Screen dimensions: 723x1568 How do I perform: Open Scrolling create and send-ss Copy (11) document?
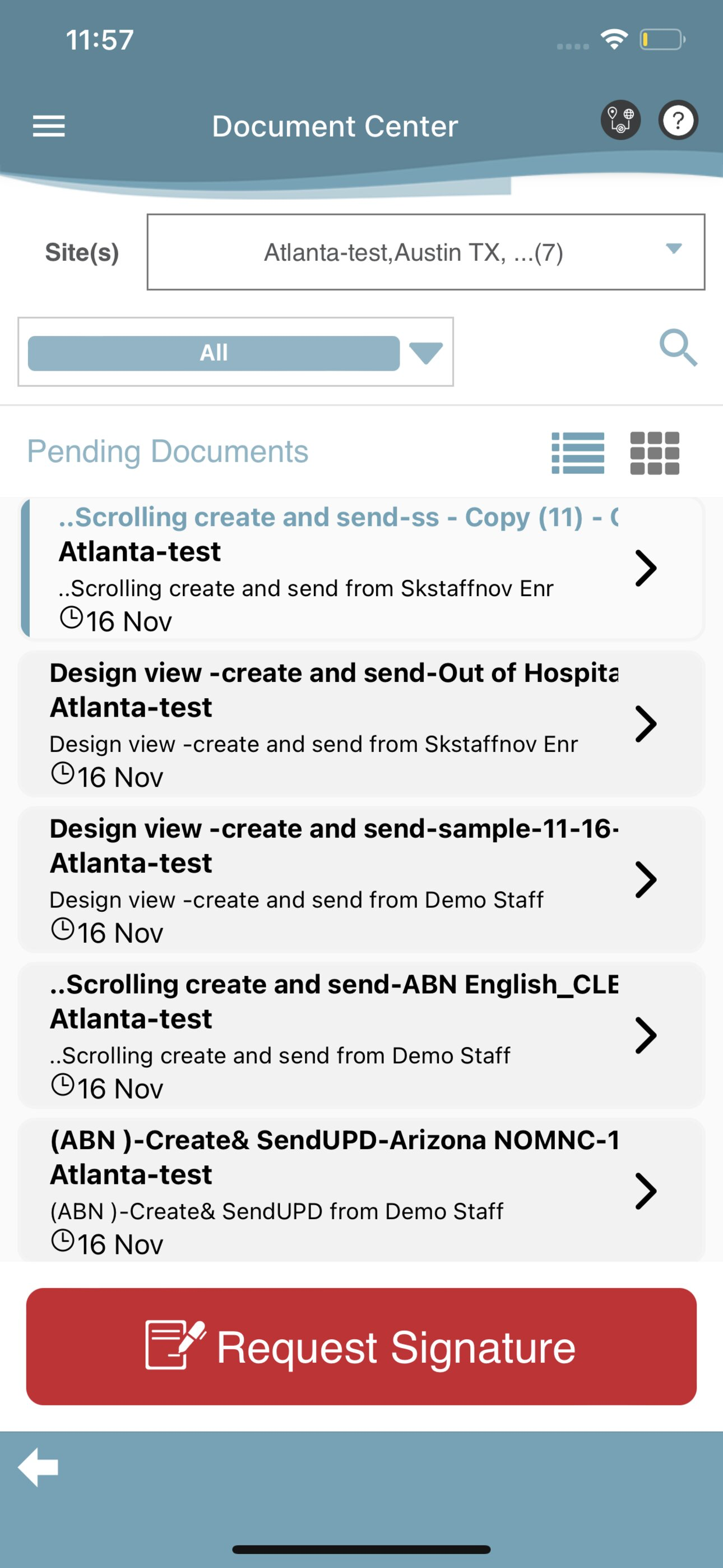361,569
